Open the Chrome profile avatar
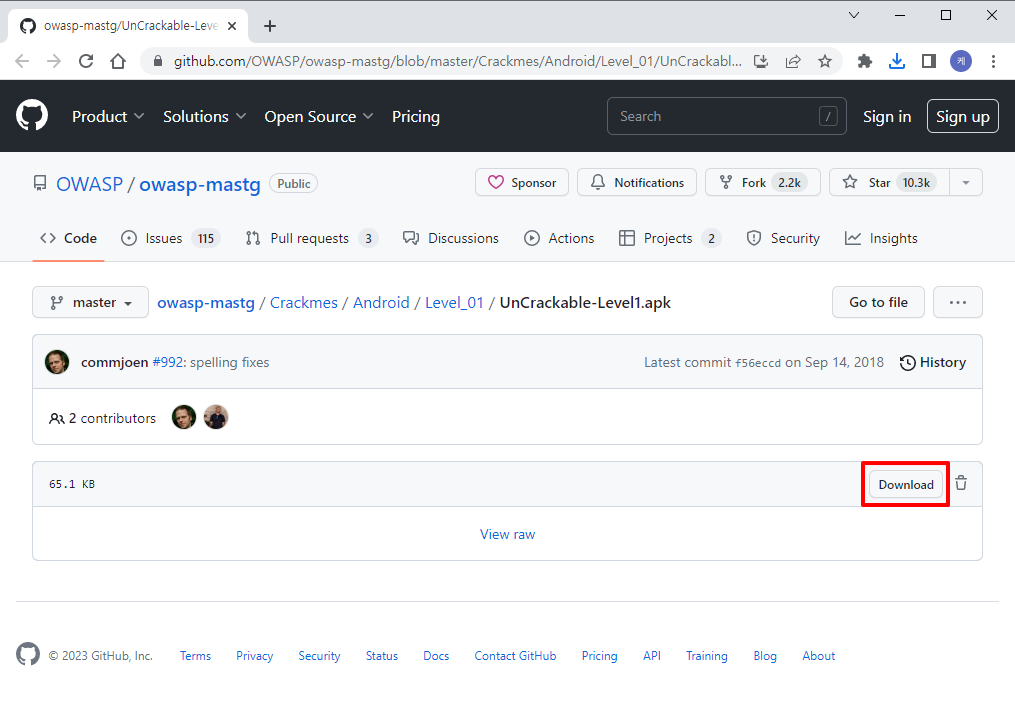The width and height of the screenshot is (1015, 723). click(x=961, y=61)
